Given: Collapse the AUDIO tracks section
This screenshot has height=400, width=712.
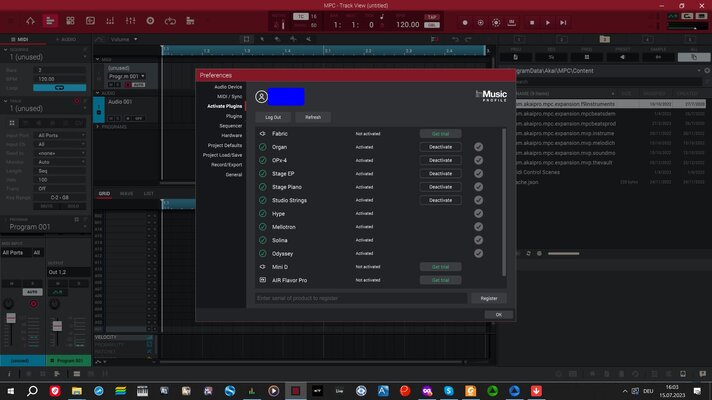Looking at the screenshot, I should point(98,93).
